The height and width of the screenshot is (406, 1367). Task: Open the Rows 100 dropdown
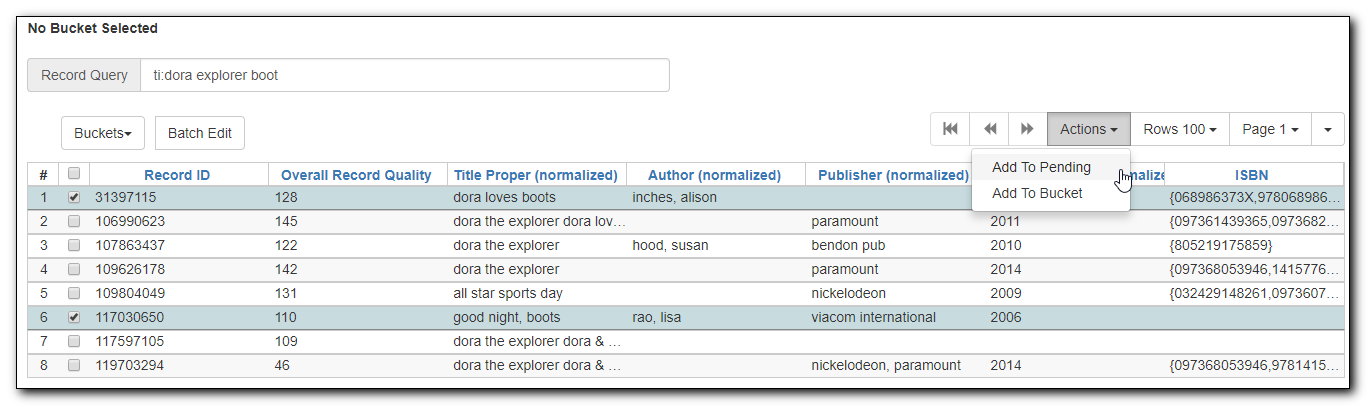click(1179, 129)
